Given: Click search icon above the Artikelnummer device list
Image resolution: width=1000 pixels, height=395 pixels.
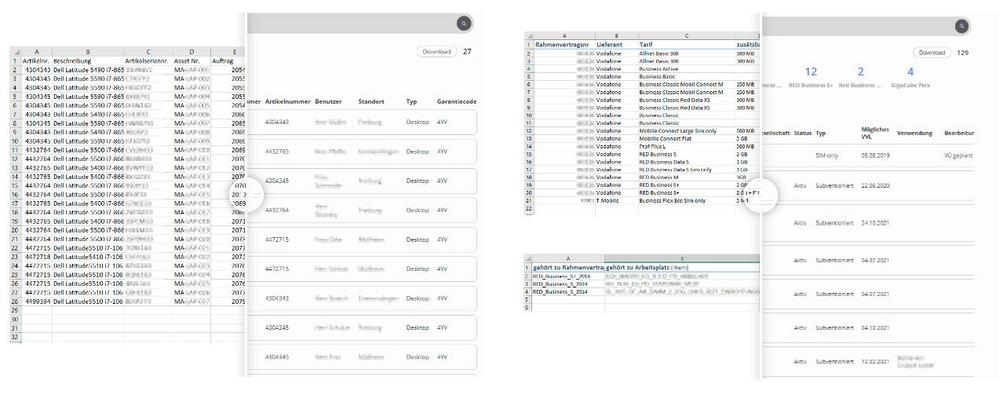Looking at the screenshot, I should point(464,24).
